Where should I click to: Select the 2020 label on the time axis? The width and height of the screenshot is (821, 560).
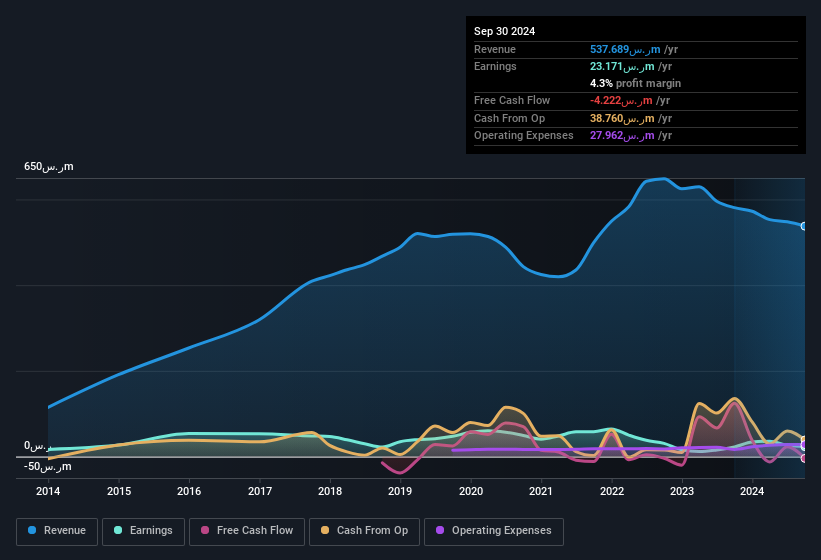pyautogui.click(x=471, y=491)
